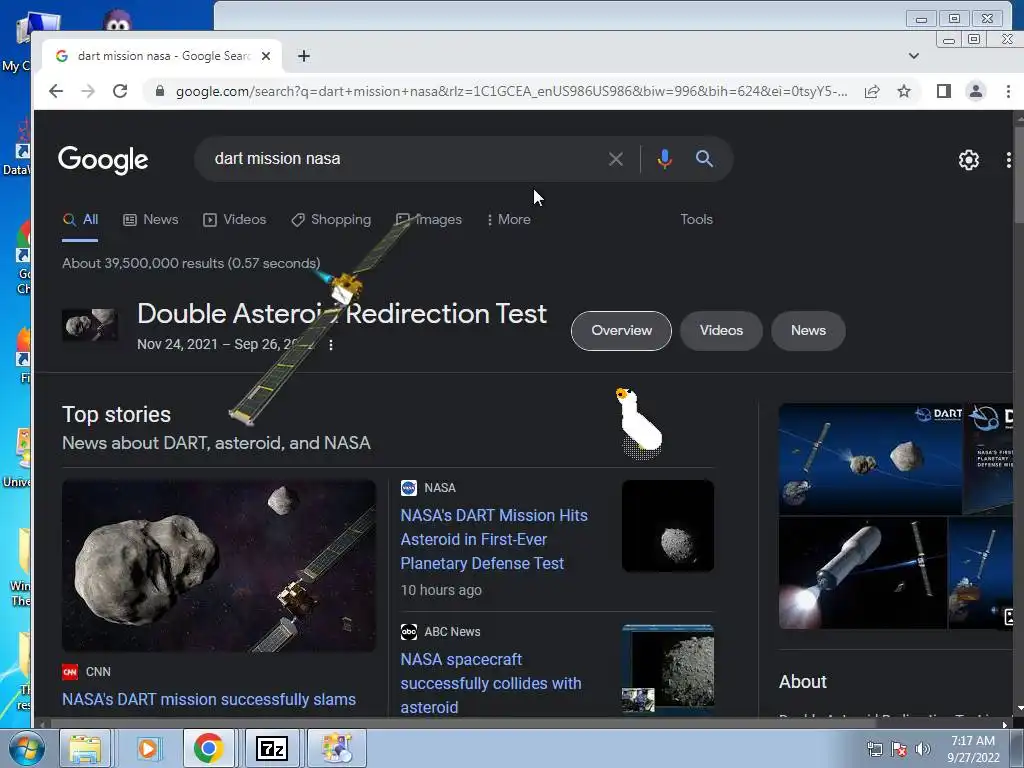
Task: Open media player taskbar icon
Action: (148, 748)
